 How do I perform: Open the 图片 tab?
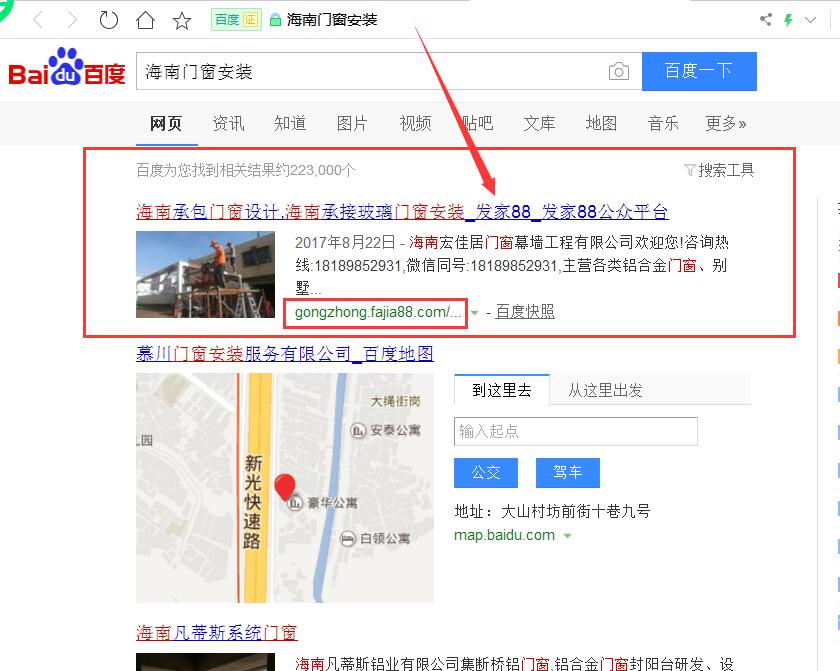tap(352, 124)
